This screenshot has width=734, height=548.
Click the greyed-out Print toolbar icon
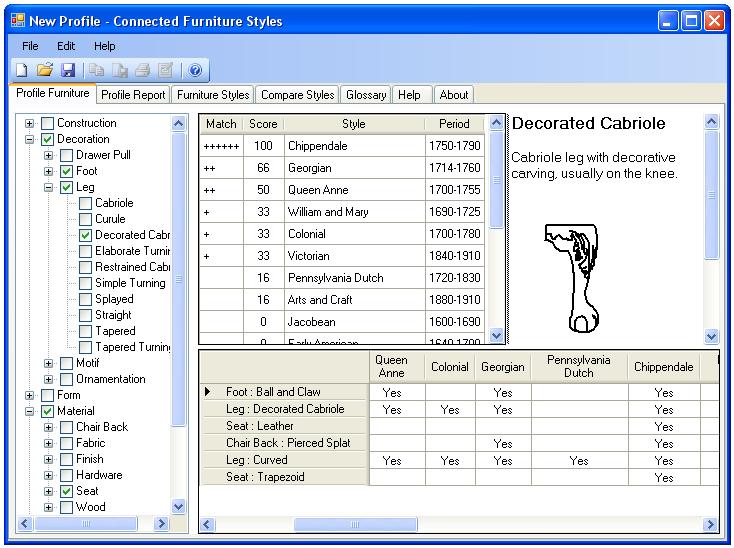tap(143, 70)
